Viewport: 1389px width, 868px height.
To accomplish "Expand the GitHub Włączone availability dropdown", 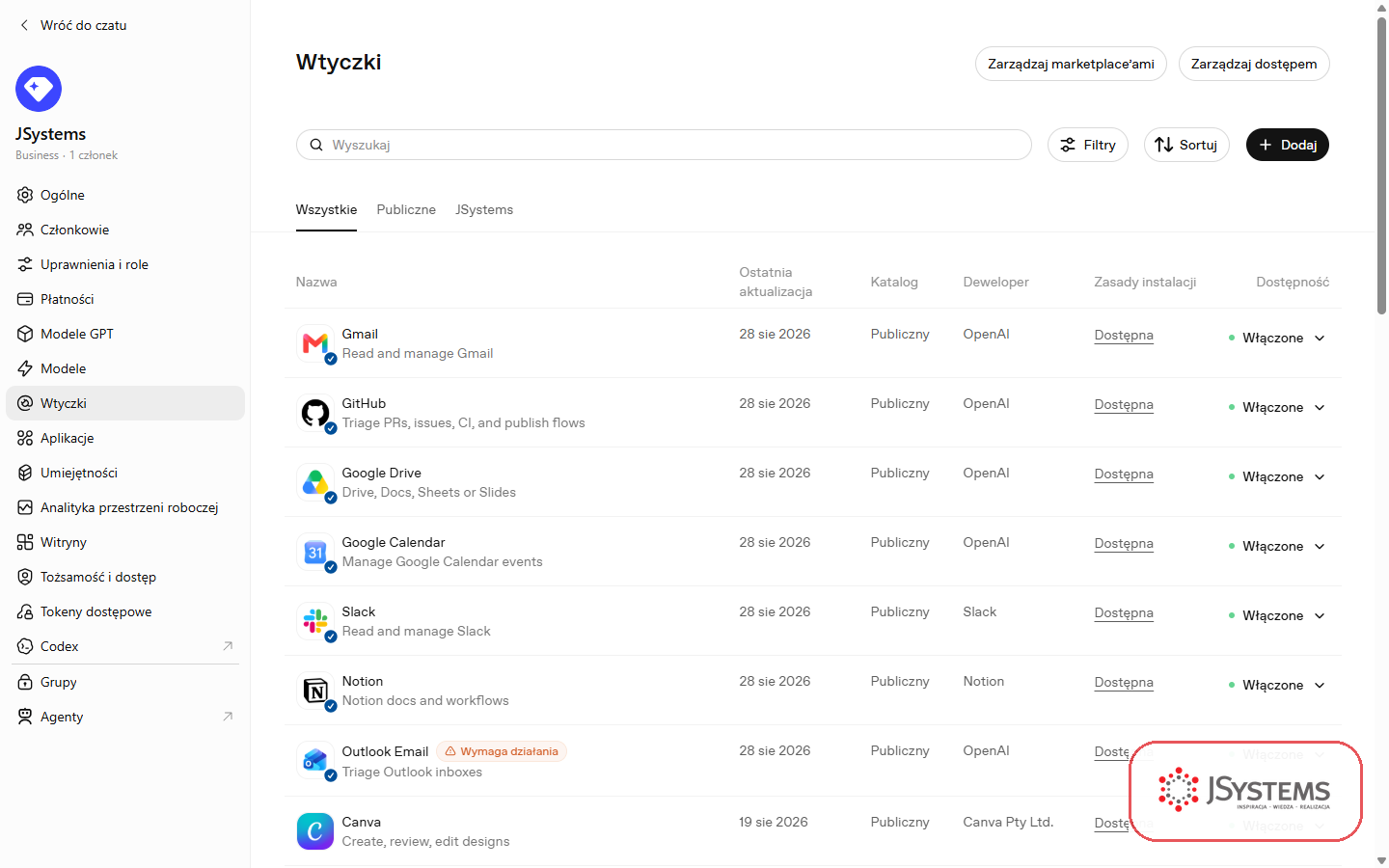I will point(1278,407).
